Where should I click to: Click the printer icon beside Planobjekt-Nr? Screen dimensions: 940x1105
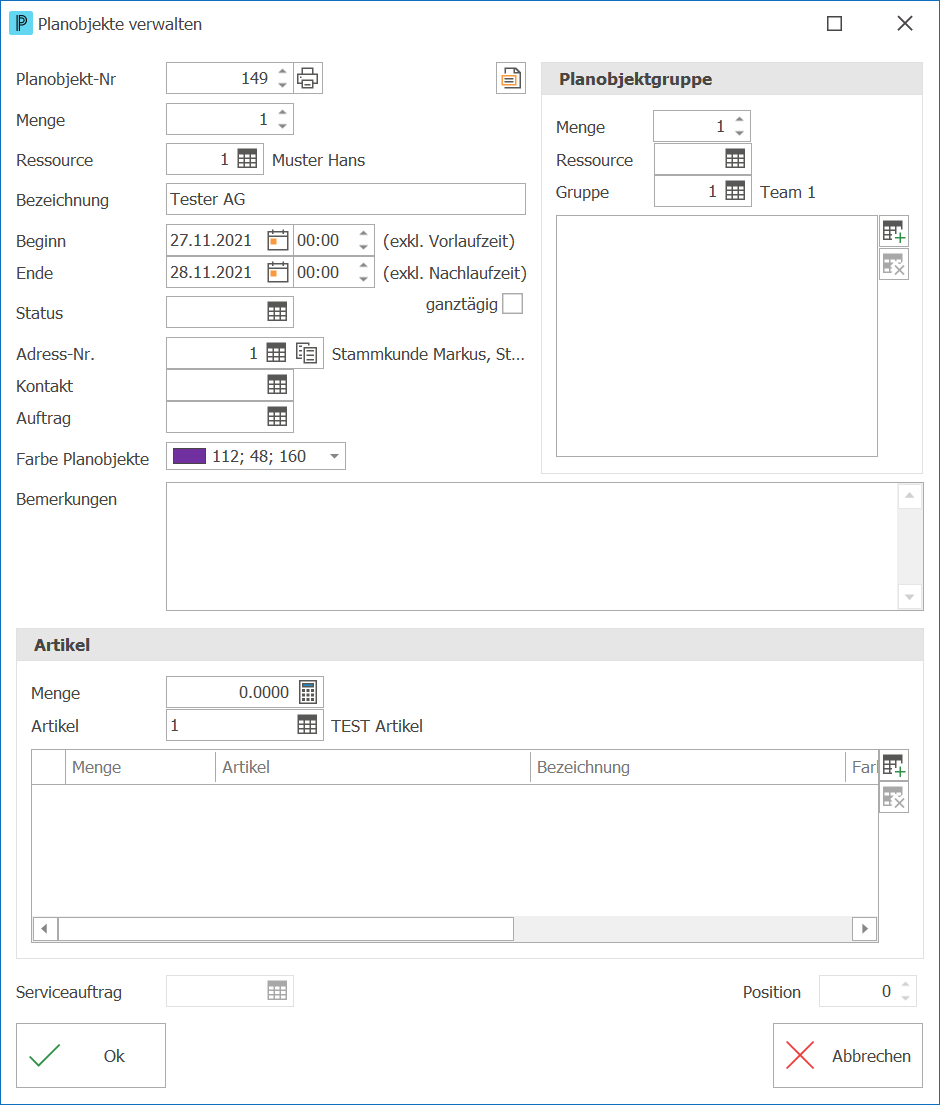click(307, 78)
